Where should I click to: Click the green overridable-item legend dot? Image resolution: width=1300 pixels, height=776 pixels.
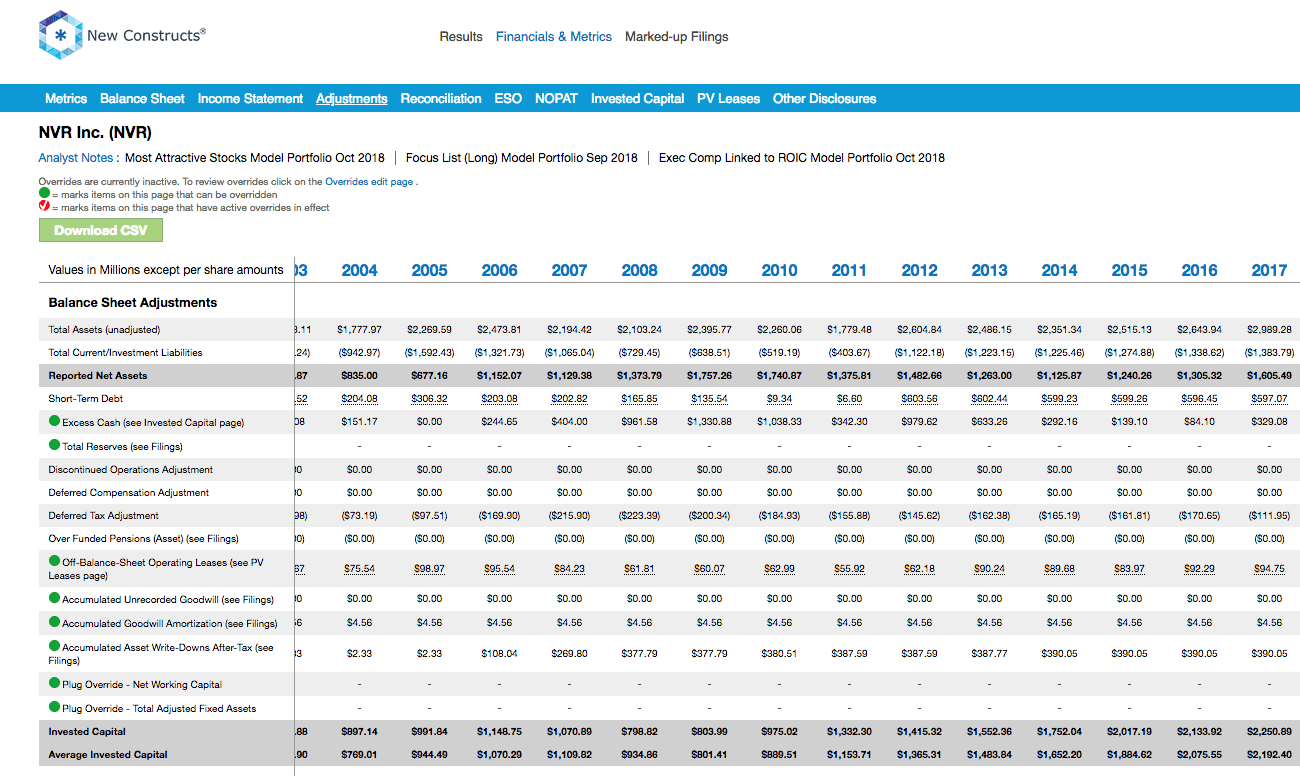44,194
